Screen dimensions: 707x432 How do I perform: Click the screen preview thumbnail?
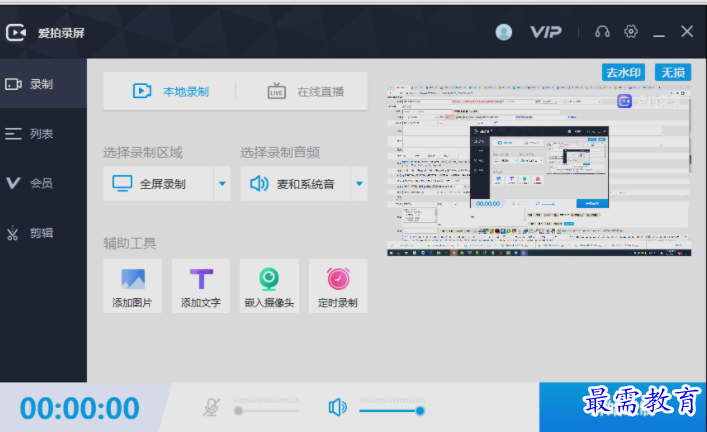click(x=539, y=170)
